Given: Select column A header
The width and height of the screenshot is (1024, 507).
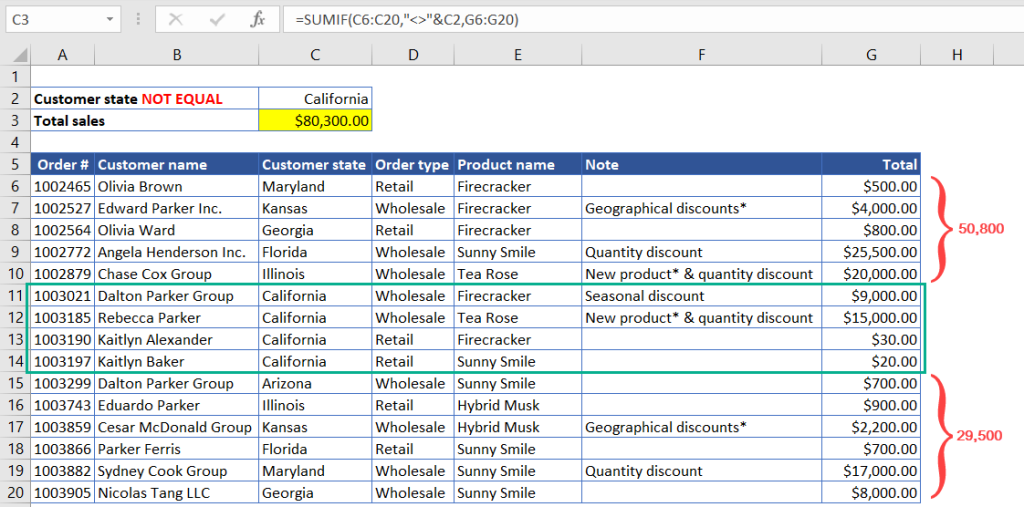Looking at the screenshot, I should click(x=62, y=55).
